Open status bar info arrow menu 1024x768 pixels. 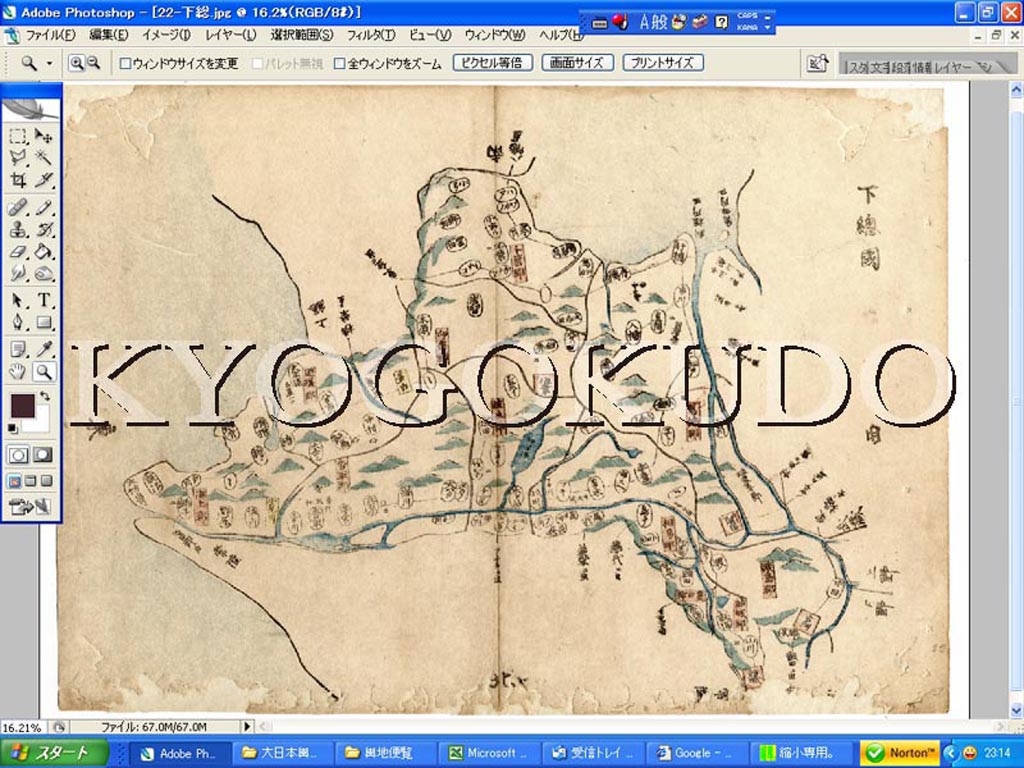[x=247, y=726]
